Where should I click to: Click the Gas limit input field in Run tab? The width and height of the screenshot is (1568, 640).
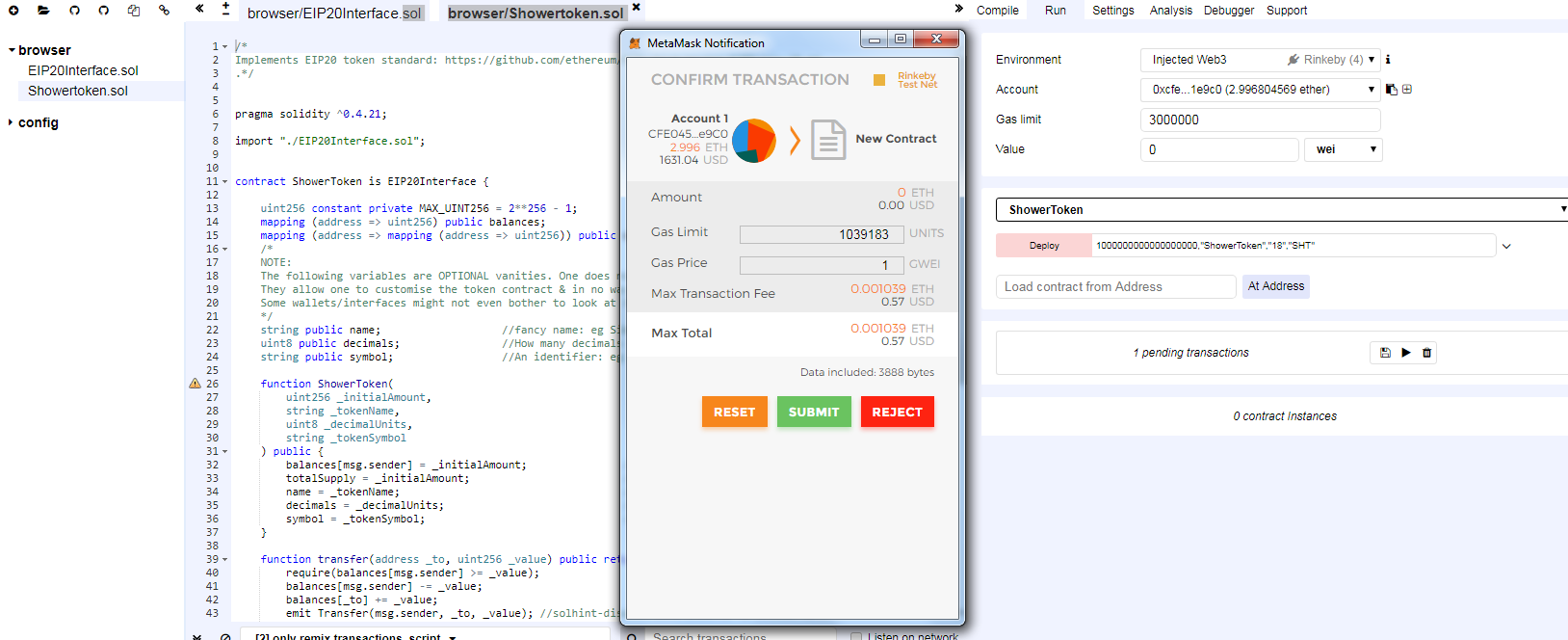pyautogui.click(x=1261, y=120)
